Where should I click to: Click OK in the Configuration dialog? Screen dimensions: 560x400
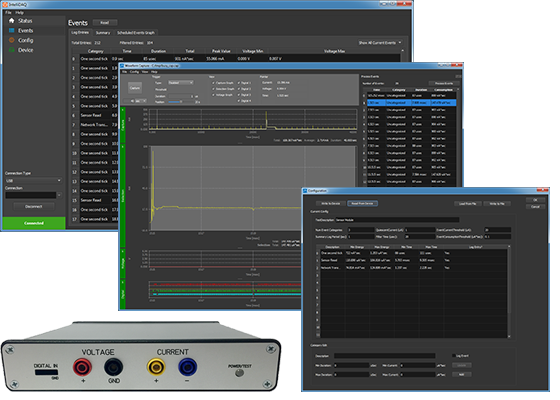[x=535, y=200]
